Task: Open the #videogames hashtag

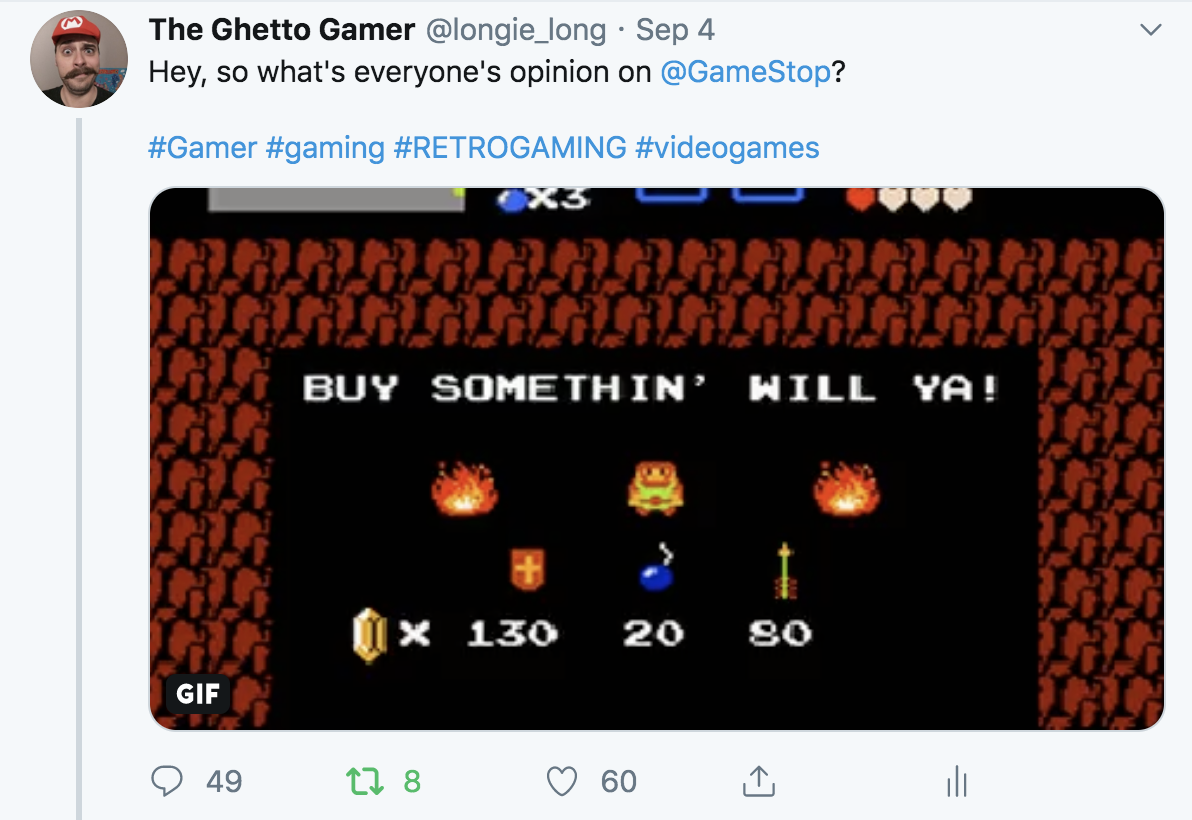Action: (728, 148)
